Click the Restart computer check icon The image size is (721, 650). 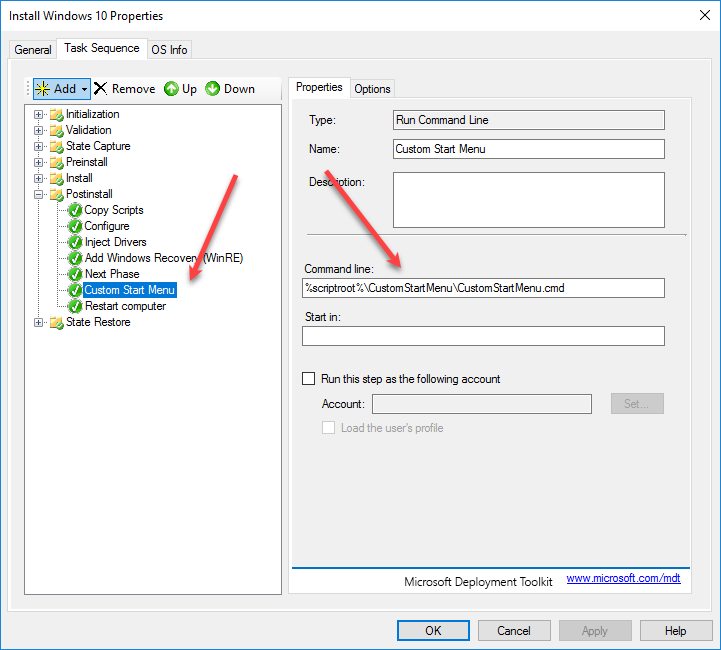[x=74, y=306]
